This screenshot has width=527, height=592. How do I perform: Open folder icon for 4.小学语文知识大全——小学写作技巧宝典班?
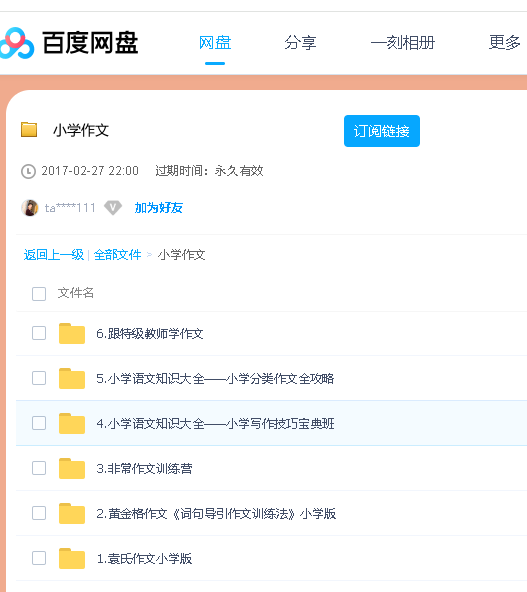tap(72, 423)
